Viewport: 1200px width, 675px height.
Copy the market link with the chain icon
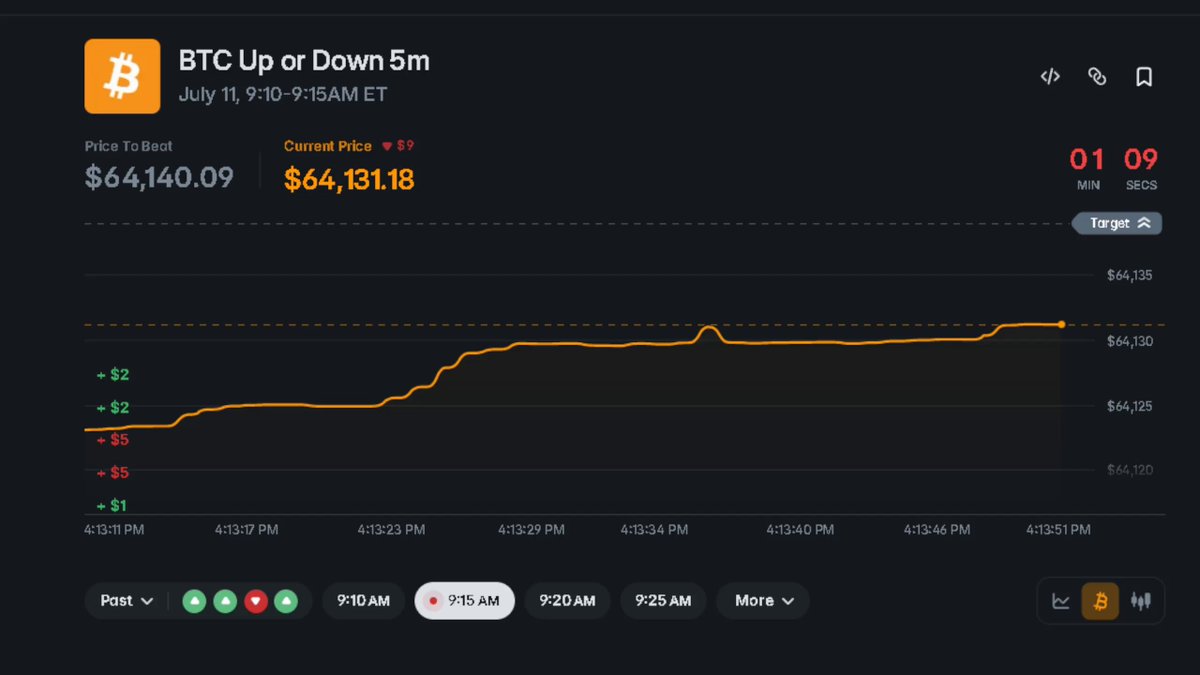1097,76
